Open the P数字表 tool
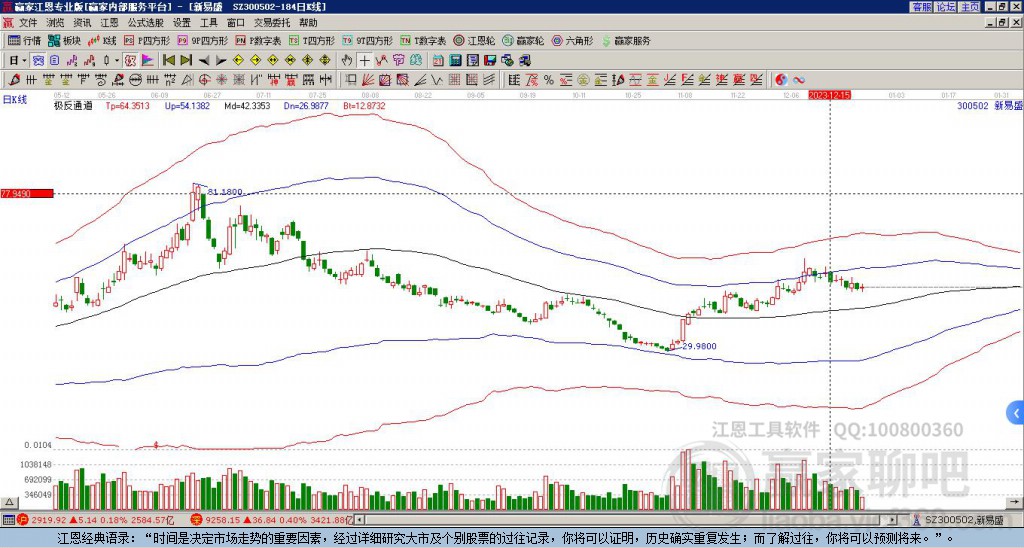Viewport: 1024px width, 548px height. tap(259, 40)
